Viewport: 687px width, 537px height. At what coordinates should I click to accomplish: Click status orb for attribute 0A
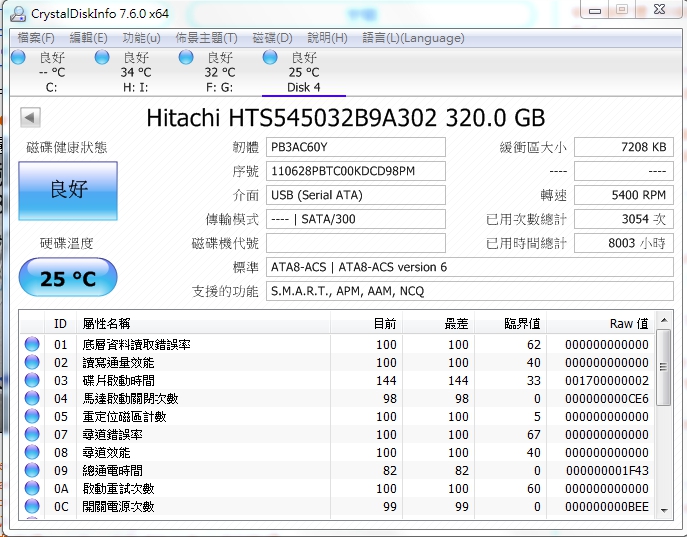pos(32,488)
